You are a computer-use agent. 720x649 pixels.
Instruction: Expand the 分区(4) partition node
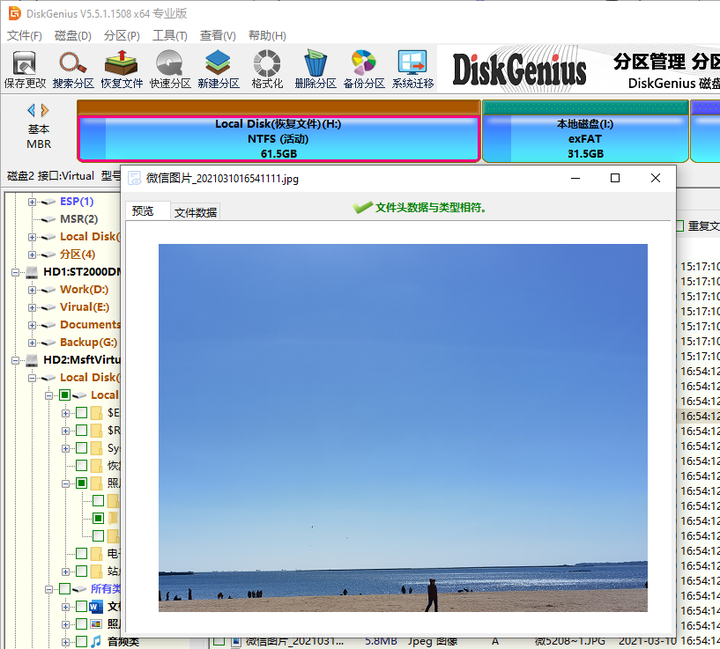(x=32, y=254)
